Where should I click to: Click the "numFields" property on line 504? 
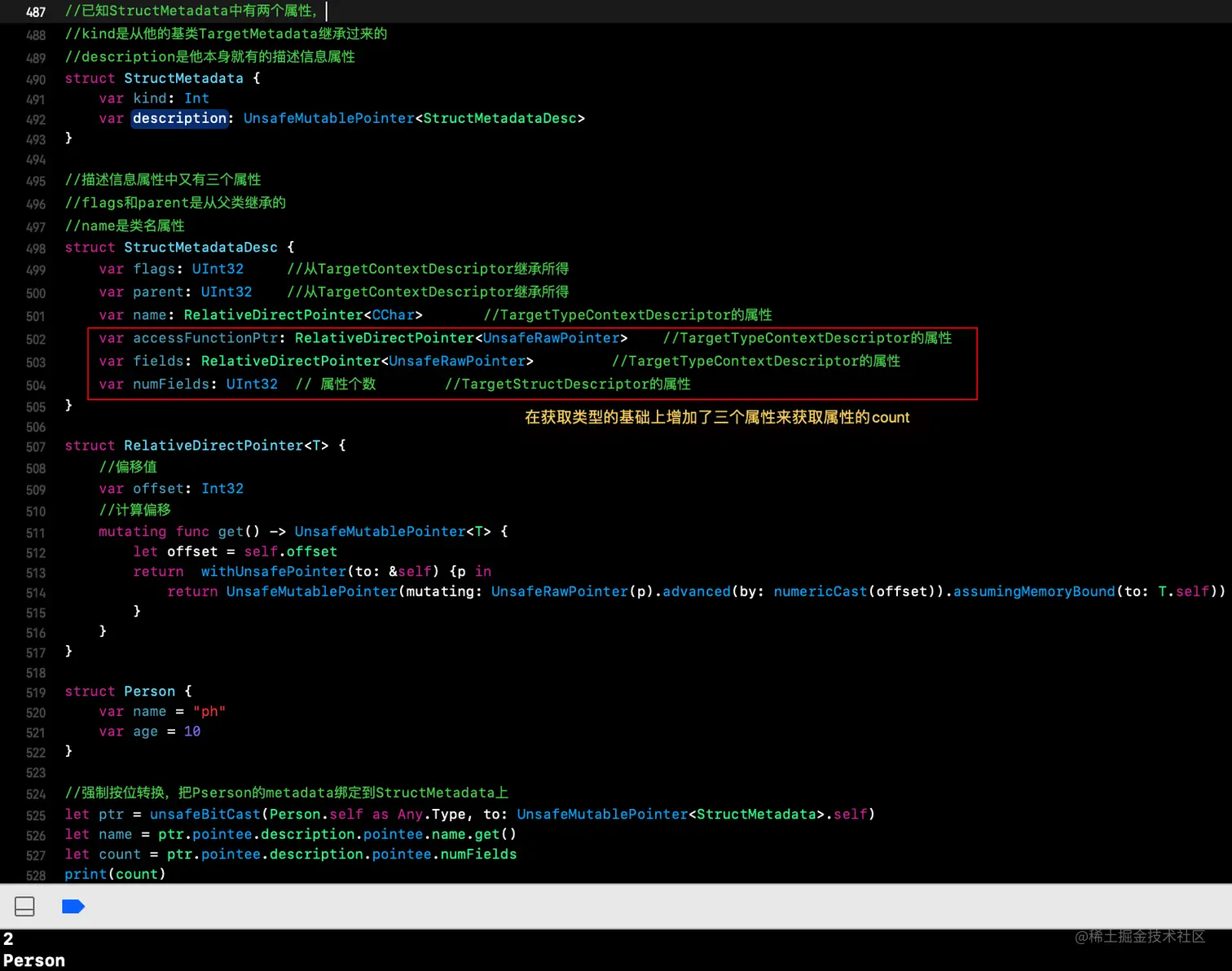[171, 384]
